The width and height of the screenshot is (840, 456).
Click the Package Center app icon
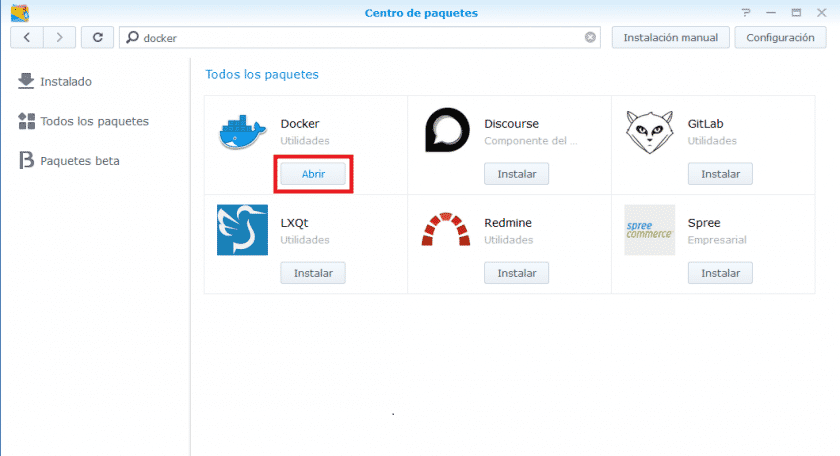pyautogui.click(x=20, y=13)
